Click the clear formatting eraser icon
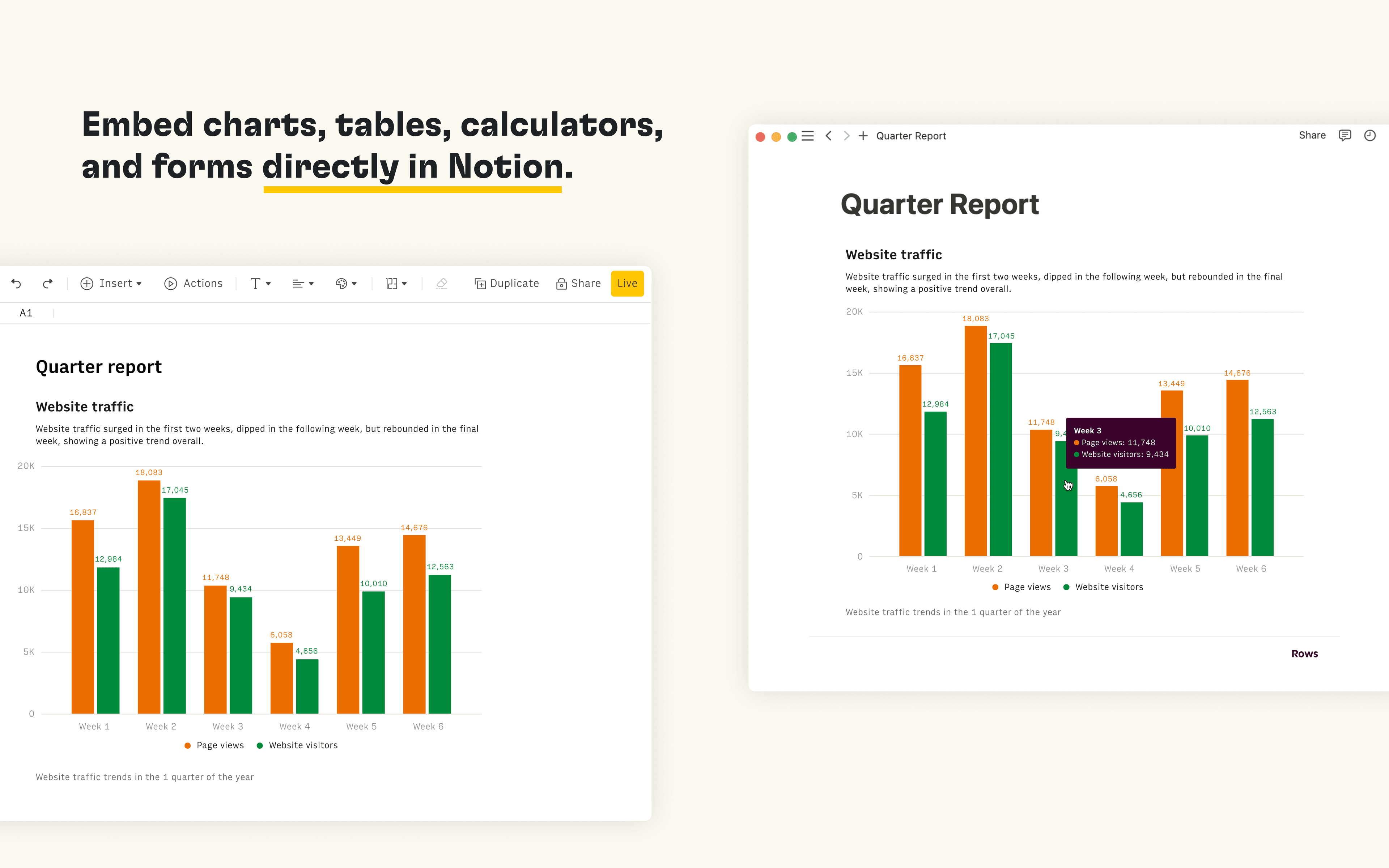 click(441, 284)
